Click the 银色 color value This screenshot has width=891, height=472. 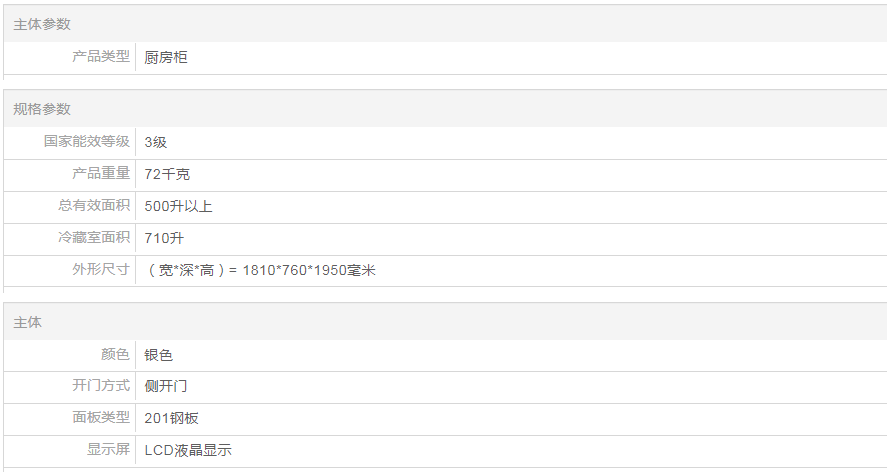pyautogui.click(x=159, y=355)
